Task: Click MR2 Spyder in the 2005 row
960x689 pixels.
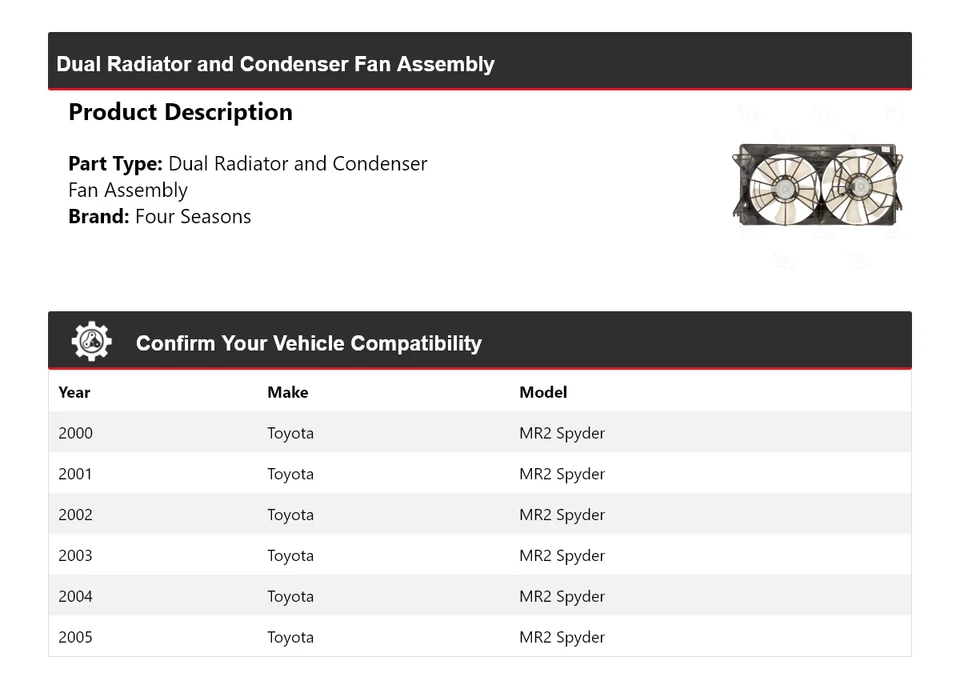Action: tap(562, 637)
